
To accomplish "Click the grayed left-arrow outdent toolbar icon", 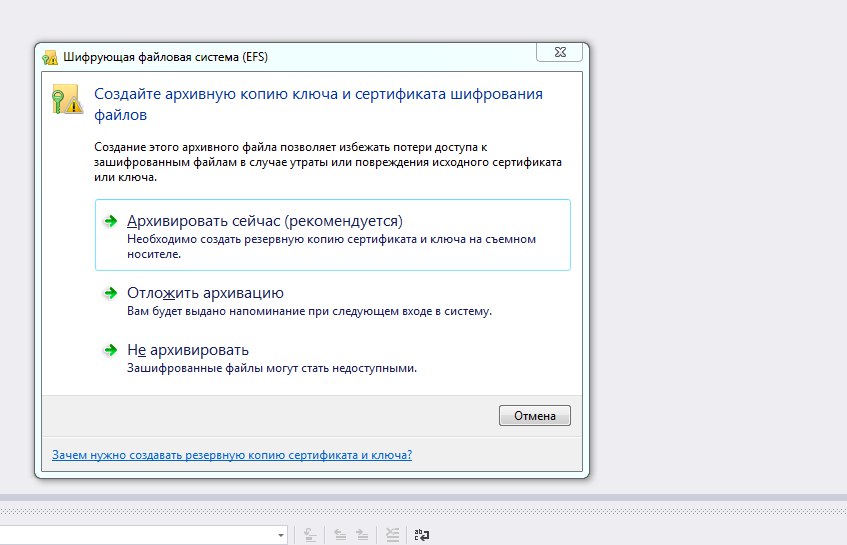I will [341, 535].
